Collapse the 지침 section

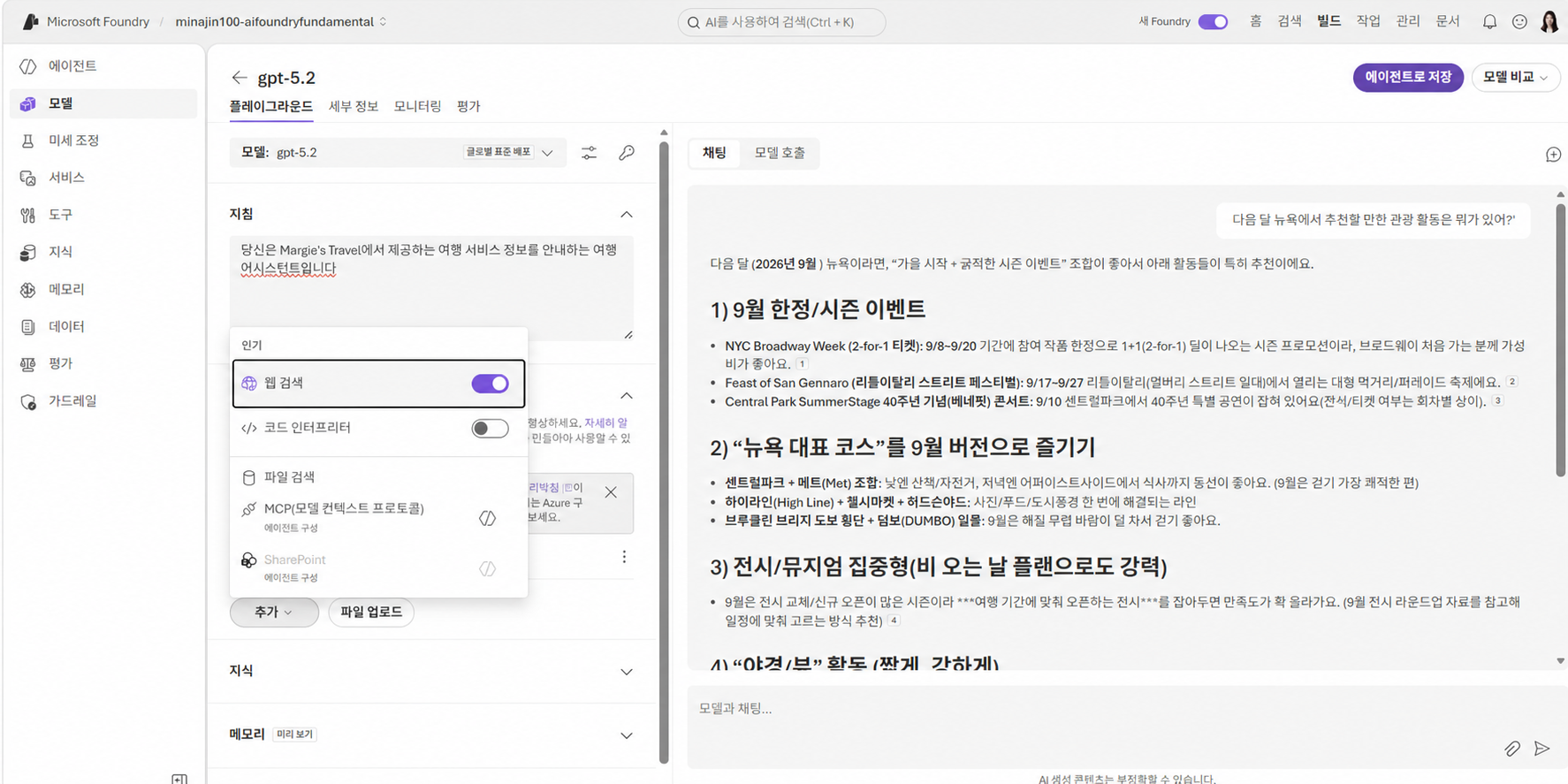click(627, 215)
